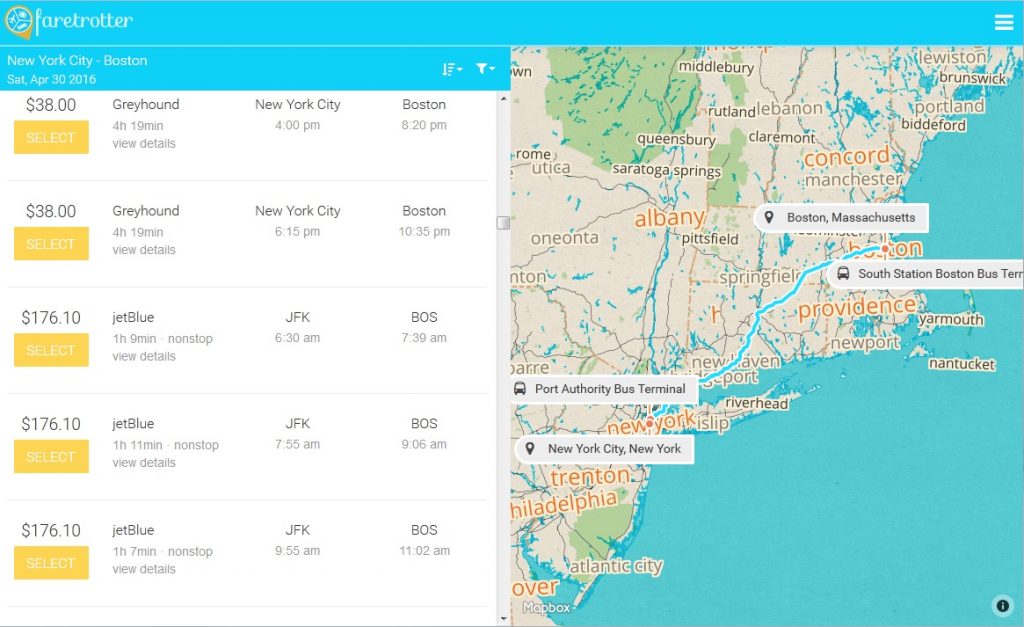Click the results list scrollbar thumb
Screen dimensions: 1024x627
tap(504, 223)
